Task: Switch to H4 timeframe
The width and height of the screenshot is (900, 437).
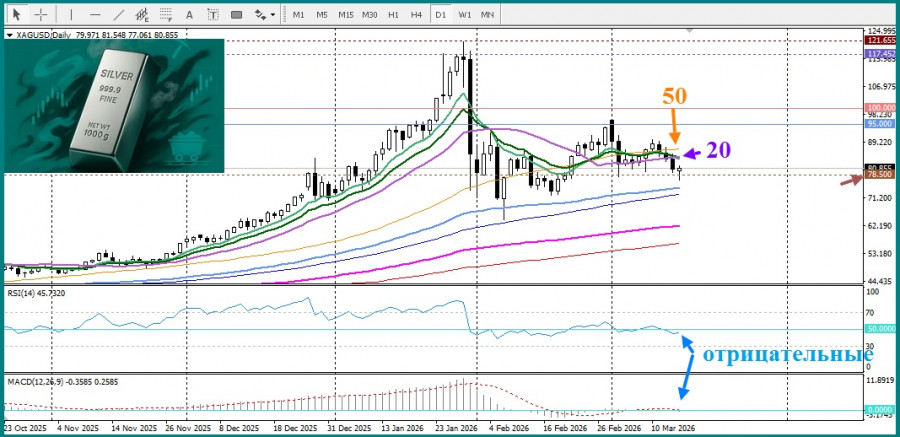Action: pyautogui.click(x=417, y=14)
